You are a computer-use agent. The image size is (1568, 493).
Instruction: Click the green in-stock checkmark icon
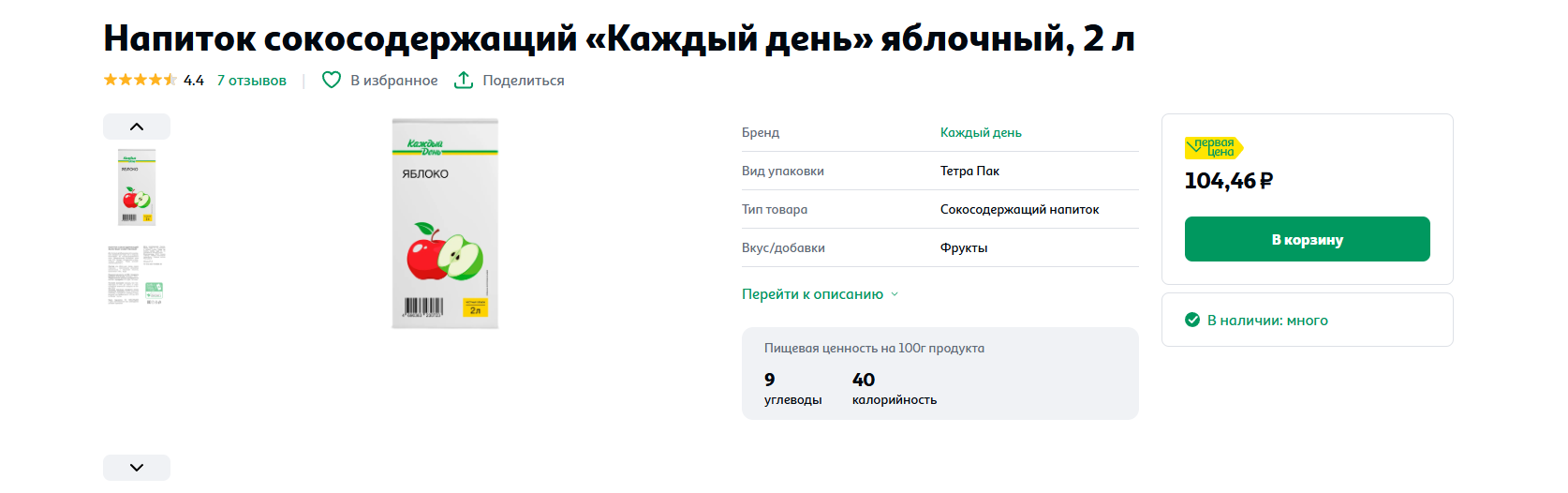[x=1192, y=320]
